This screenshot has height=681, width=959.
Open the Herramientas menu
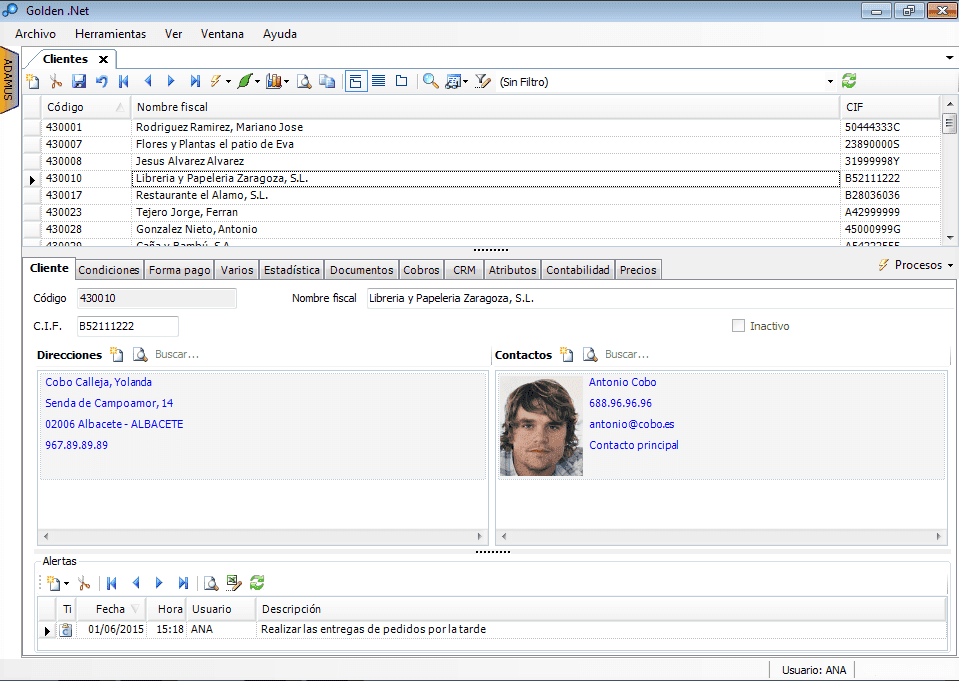coord(110,34)
